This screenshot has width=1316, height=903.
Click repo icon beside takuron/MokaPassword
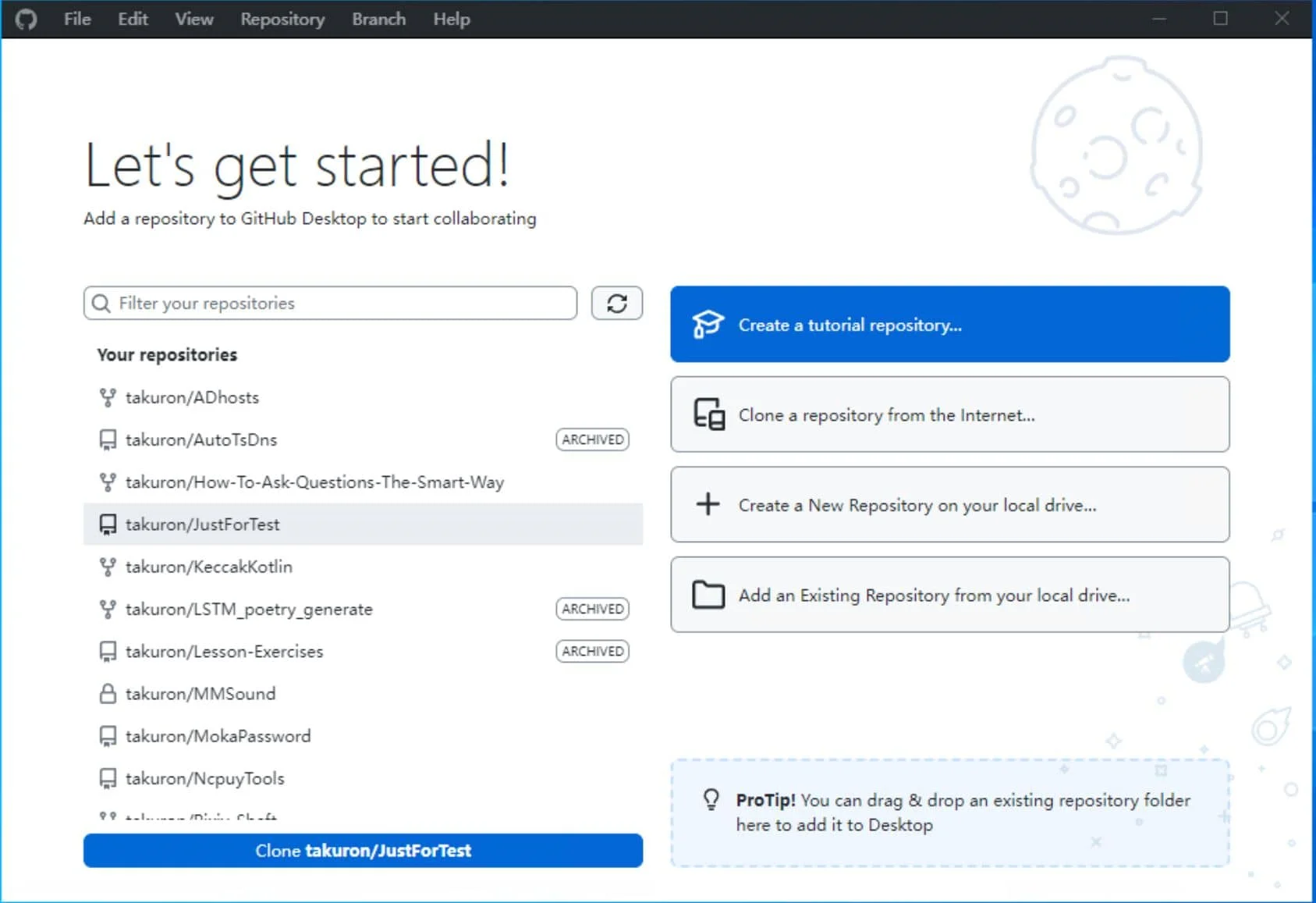click(108, 736)
